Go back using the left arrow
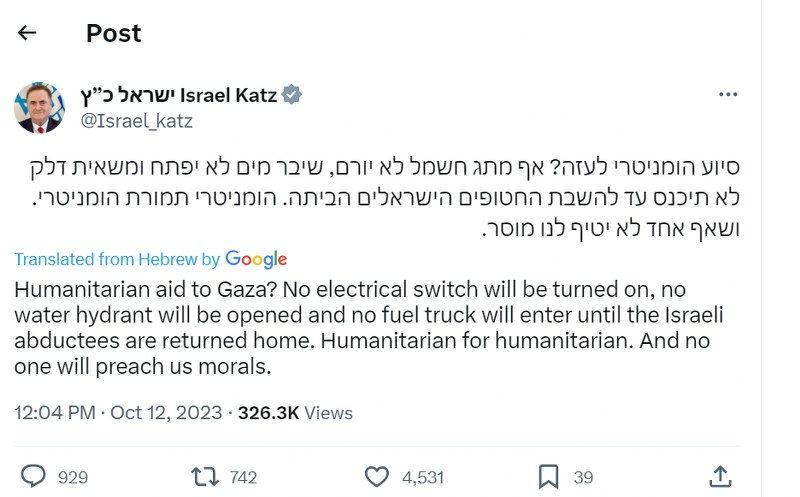This screenshot has width=800, height=497. (27, 33)
